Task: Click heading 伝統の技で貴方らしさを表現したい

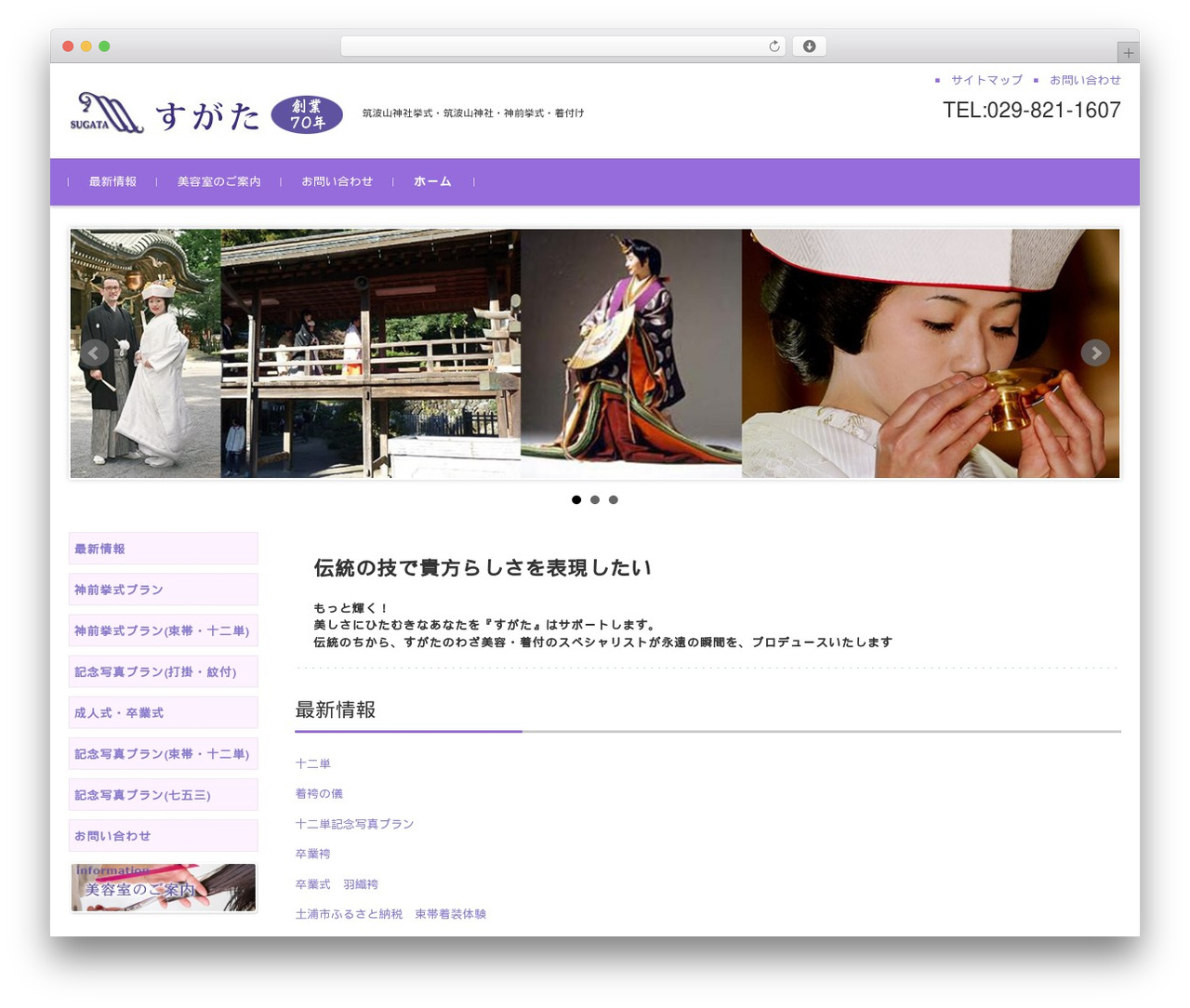Action: tap(483, 567)
